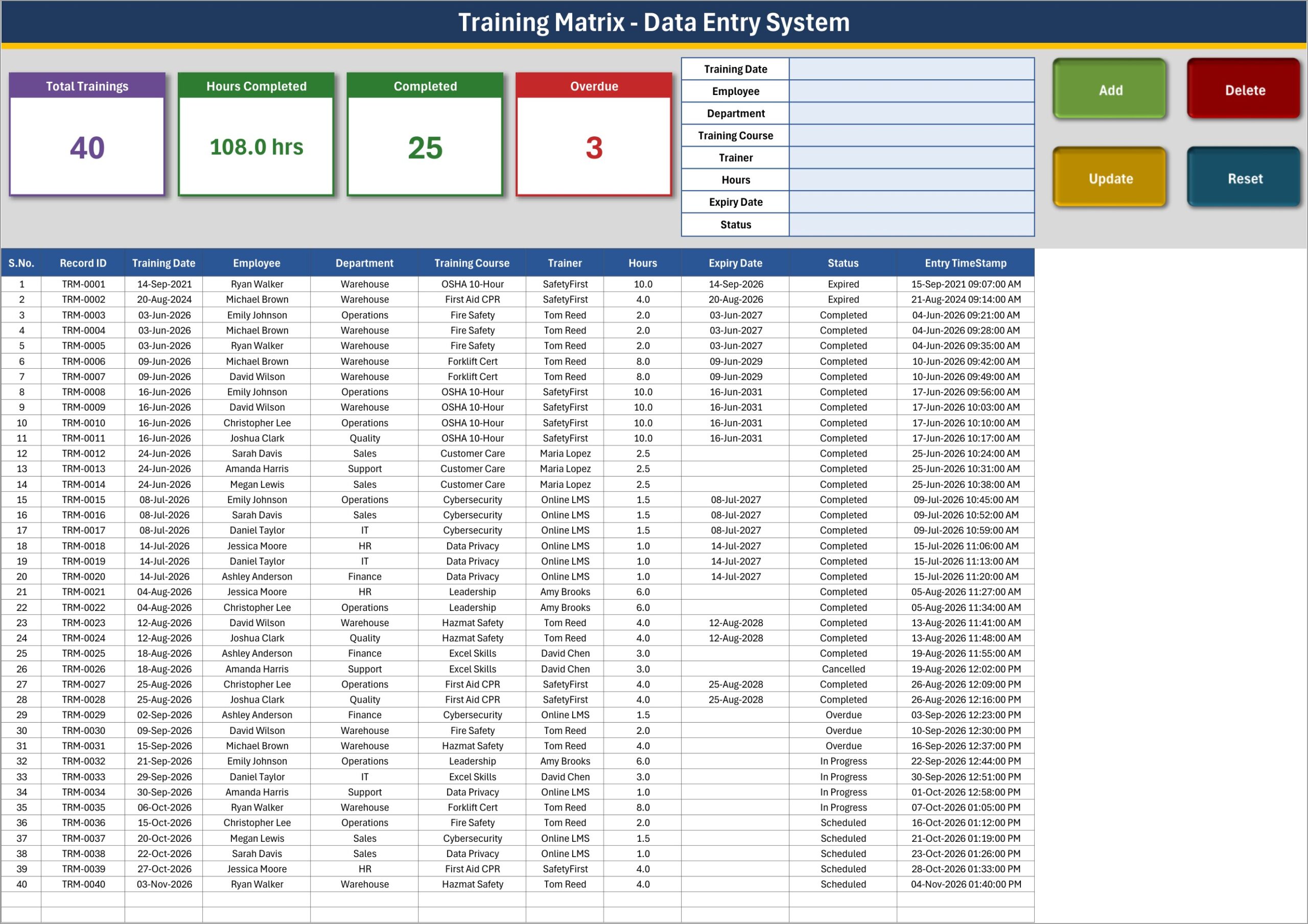
Task: Click the Overdue card value 3
Action: [594, 148]
